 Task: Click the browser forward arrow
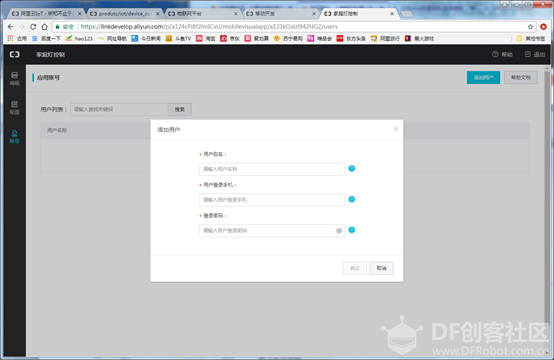(x=22, y=26)
